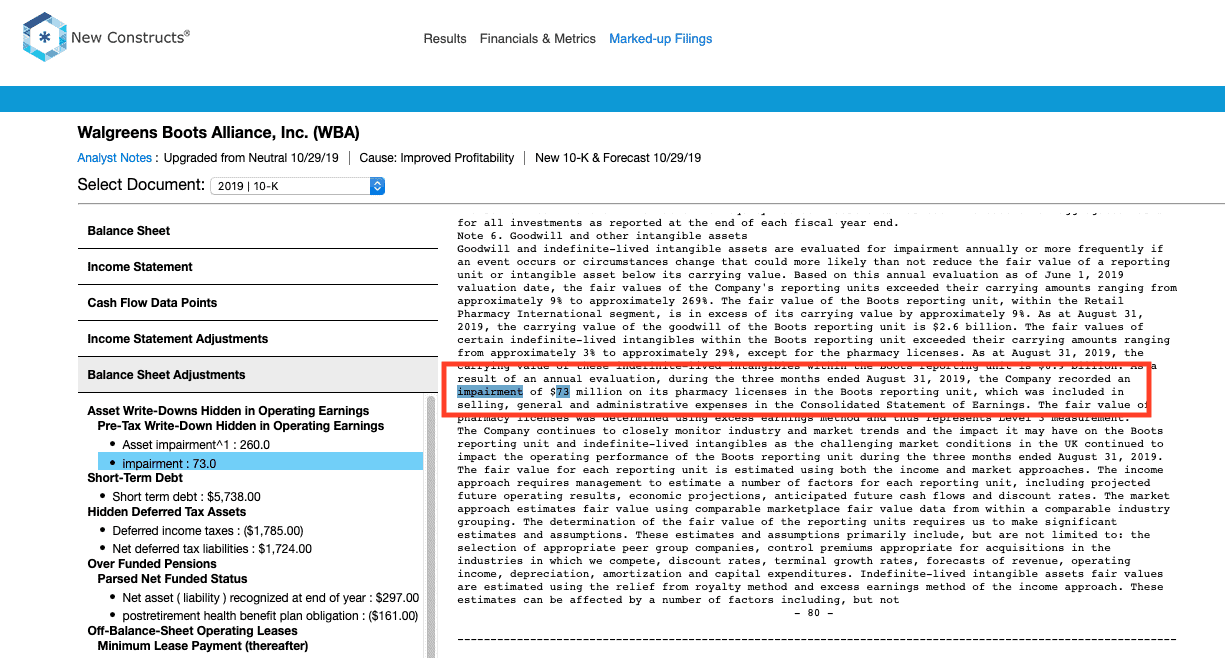Screen dimensions: 1225x658
Task: Click the New Constructs logo icon
Action: (43, 38)
